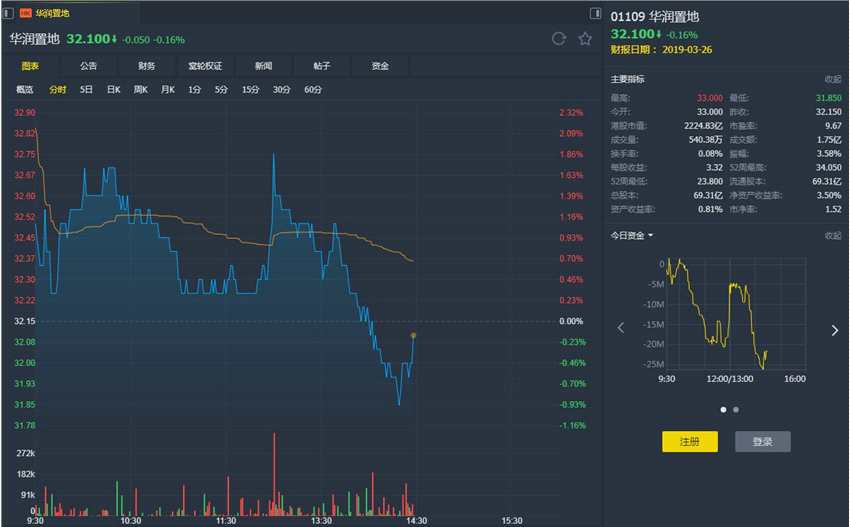
Task: Switch to the 公告 tab
Action: pyautogui.click(x=88, y=66)
